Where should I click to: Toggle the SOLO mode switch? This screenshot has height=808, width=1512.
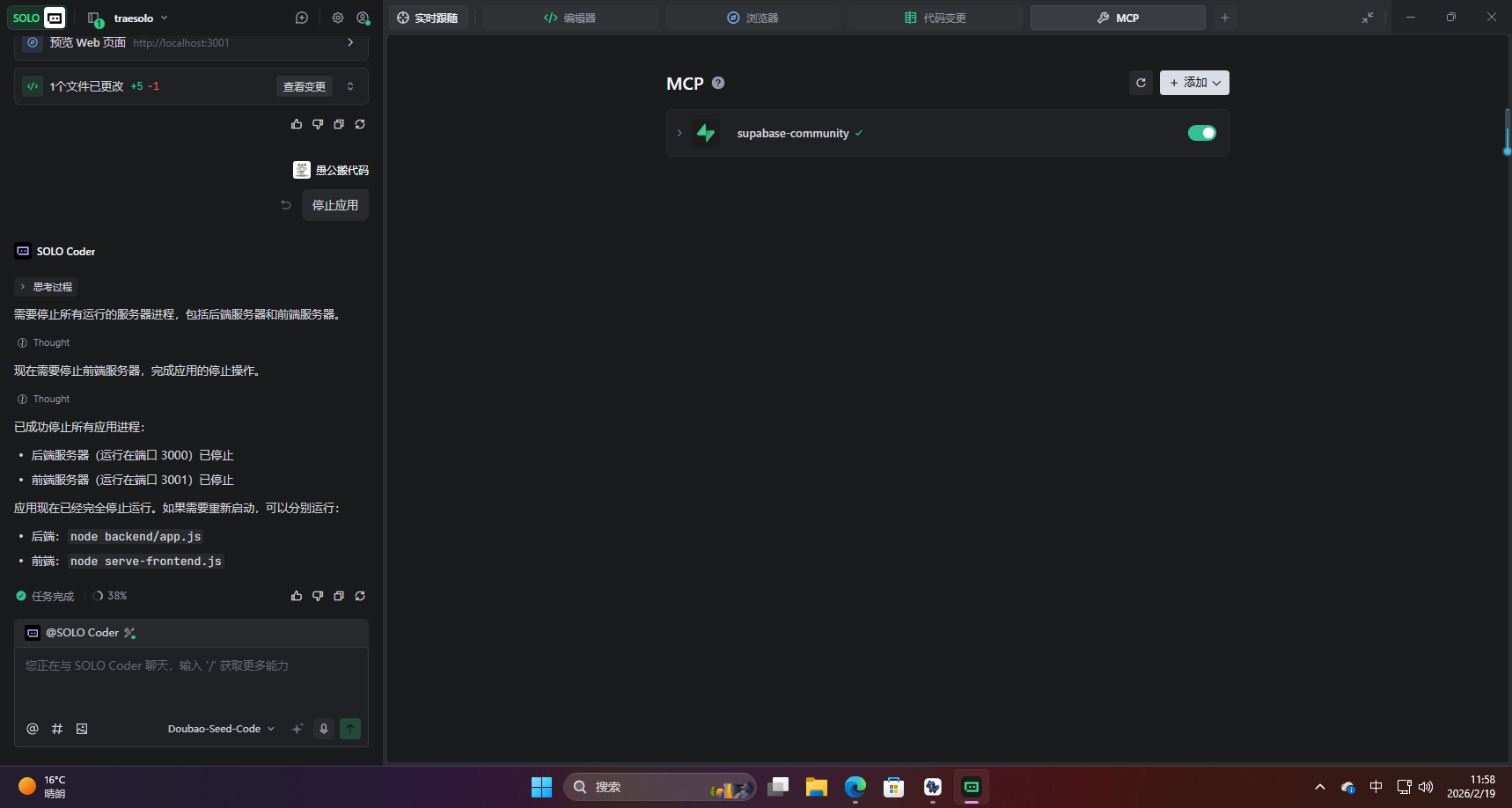click(x=37, y=18)
